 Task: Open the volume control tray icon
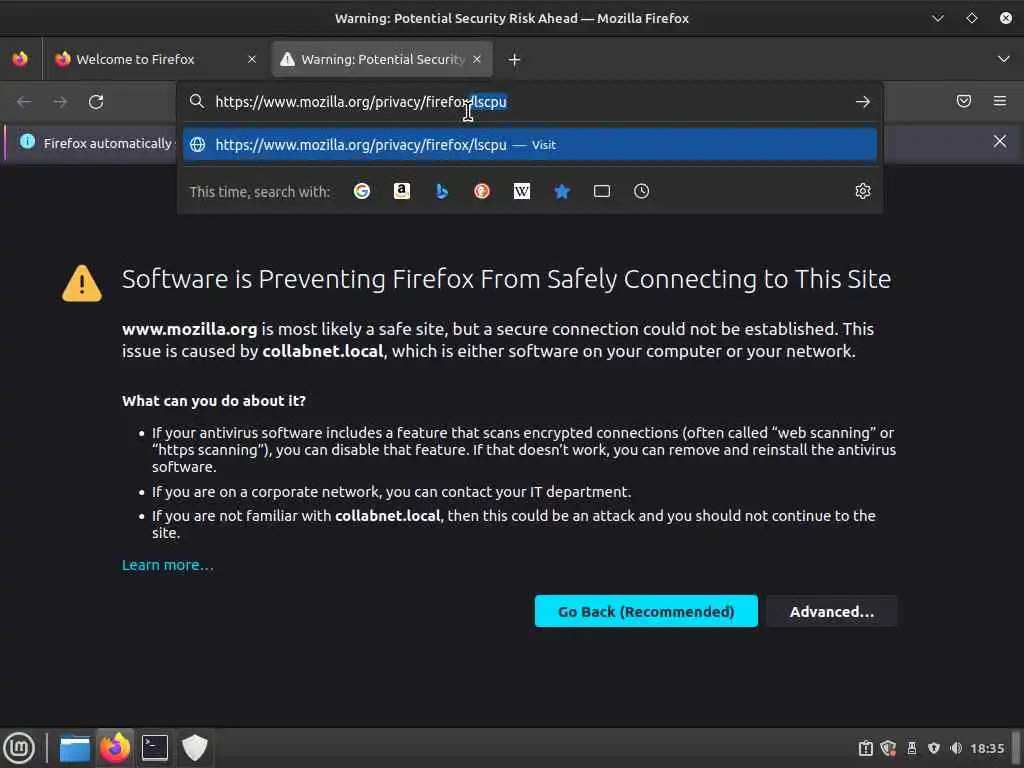tap(956, 748)
